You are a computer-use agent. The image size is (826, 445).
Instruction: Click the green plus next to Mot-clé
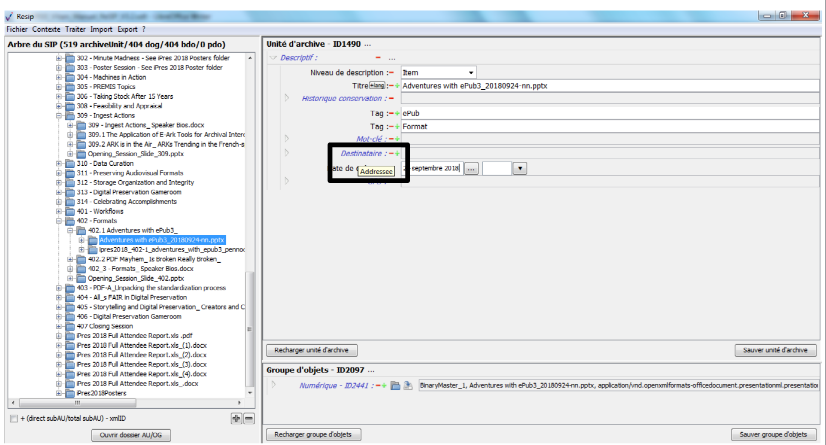tap(397, 139)
